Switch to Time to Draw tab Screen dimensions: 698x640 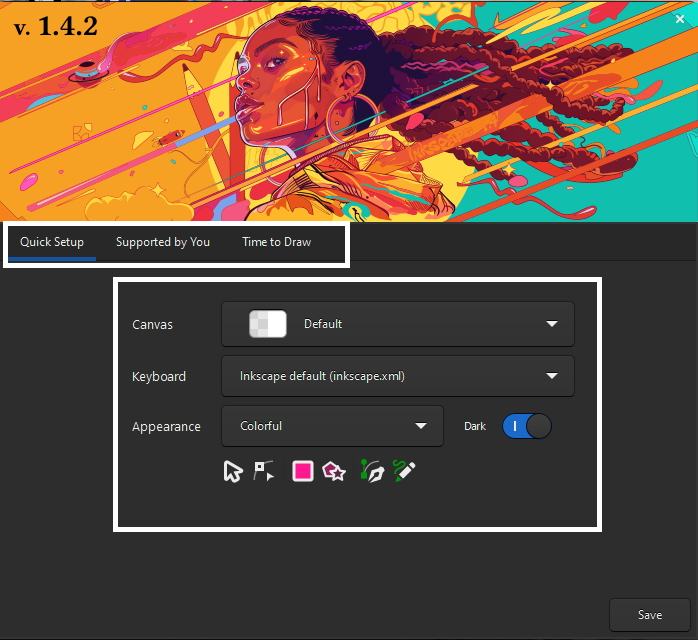[x=276, y=242]
